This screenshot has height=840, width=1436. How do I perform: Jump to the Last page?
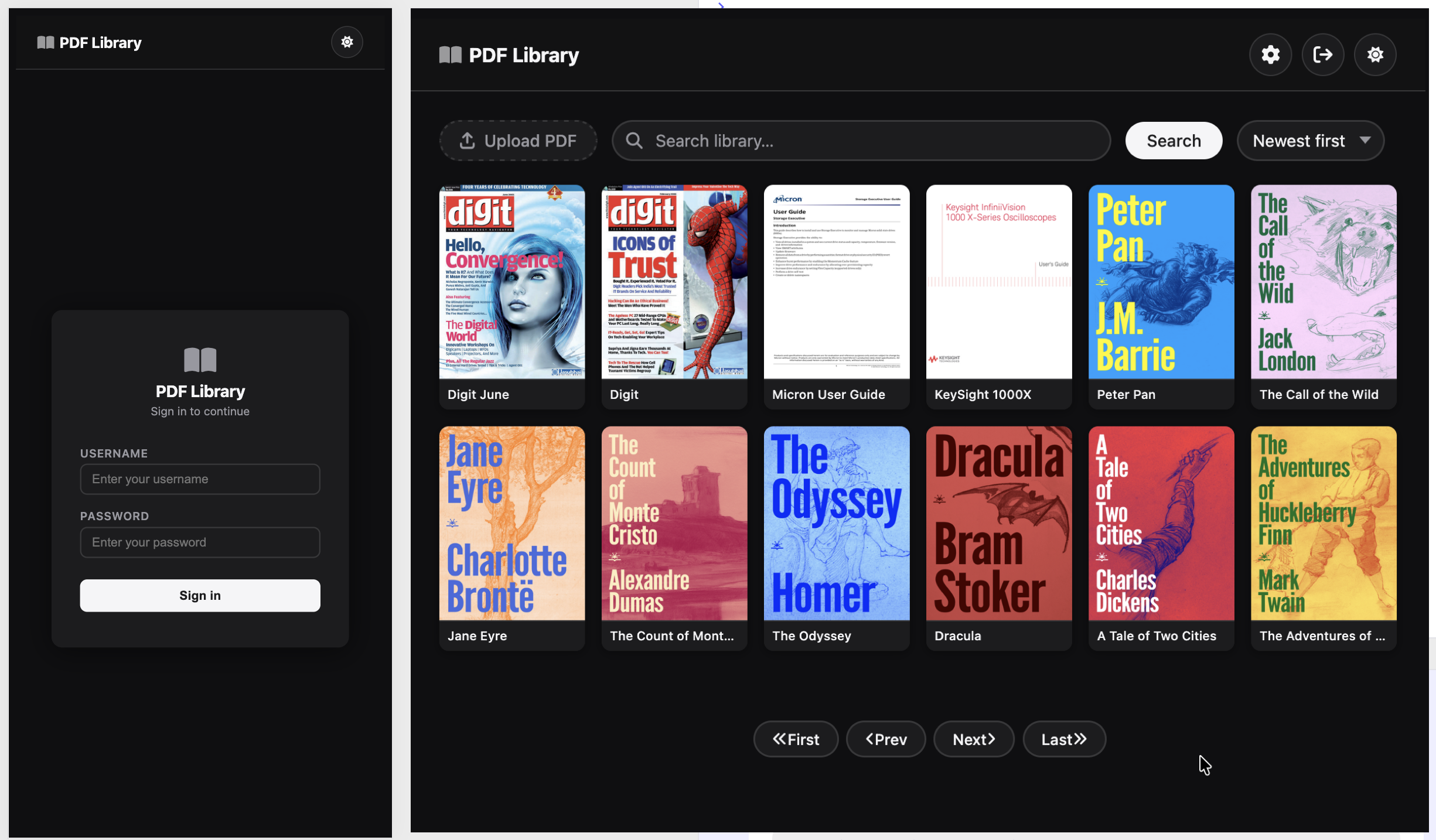[x=1064, y=739]
